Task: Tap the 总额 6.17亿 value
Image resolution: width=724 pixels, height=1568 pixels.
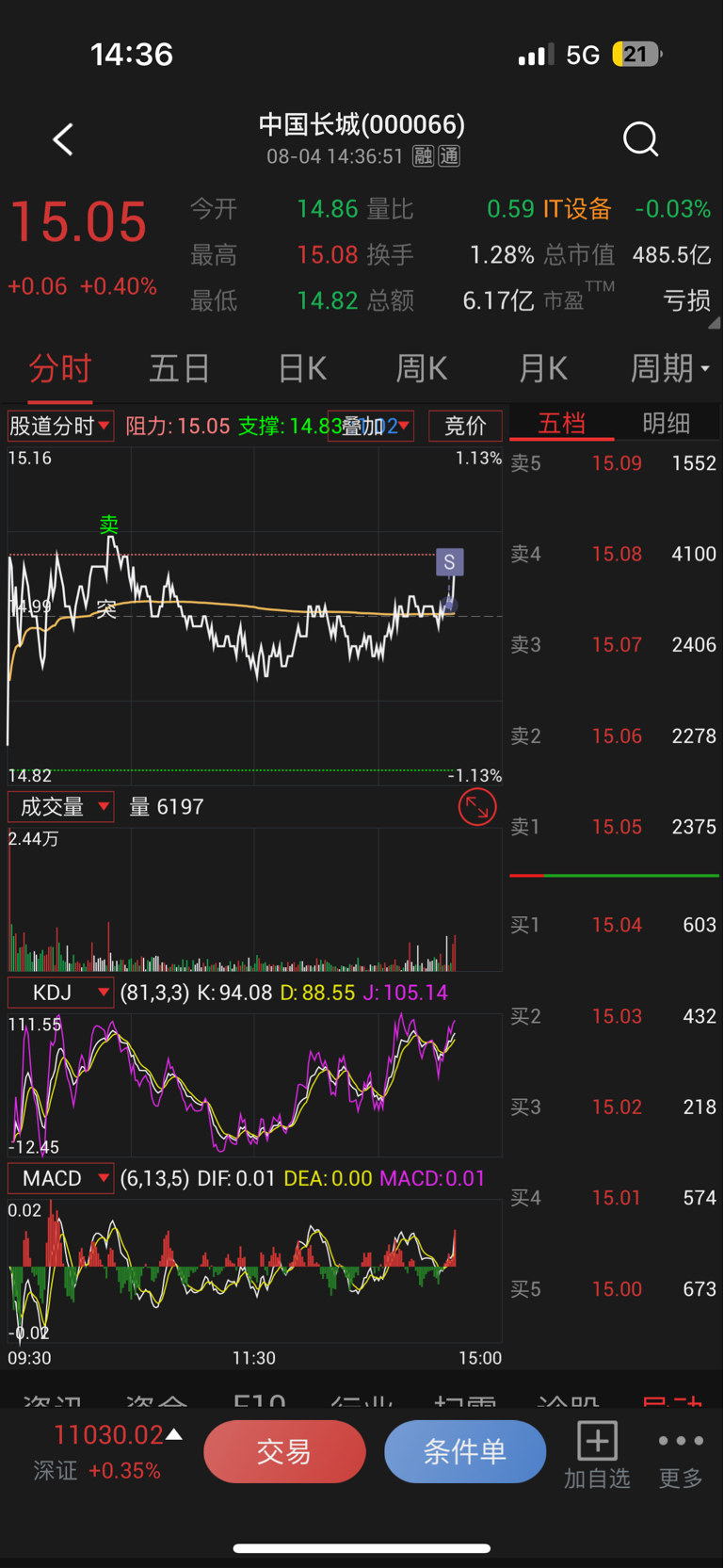Action: coord(498,300)
